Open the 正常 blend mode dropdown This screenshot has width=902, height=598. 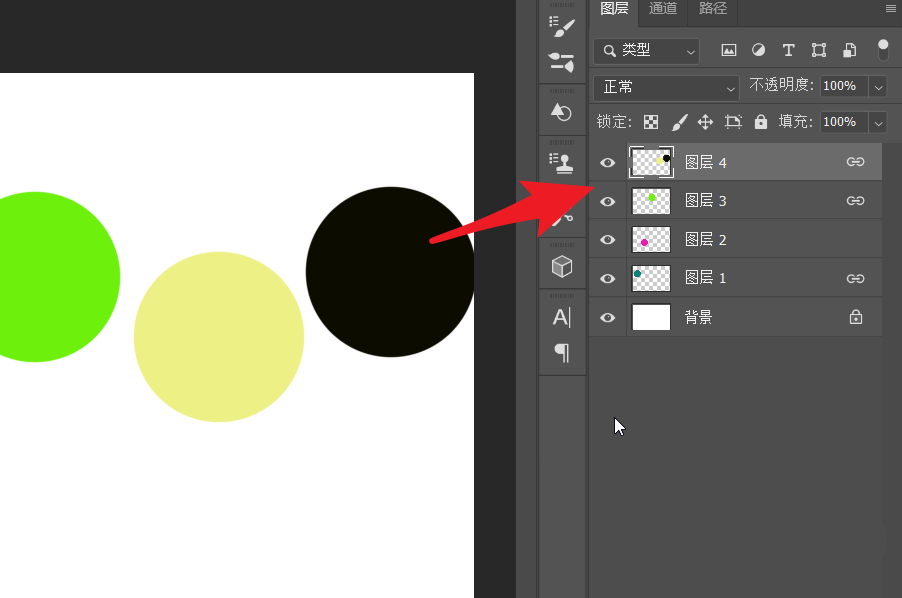tap(666, 87)
